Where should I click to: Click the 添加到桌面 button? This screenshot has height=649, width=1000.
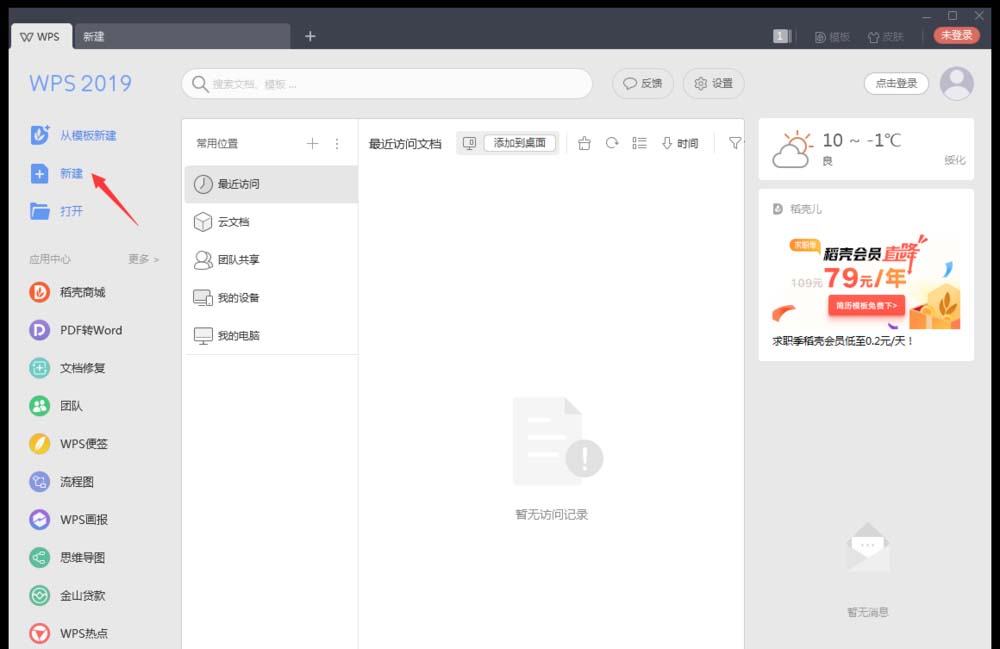click(x=520, y=143)
